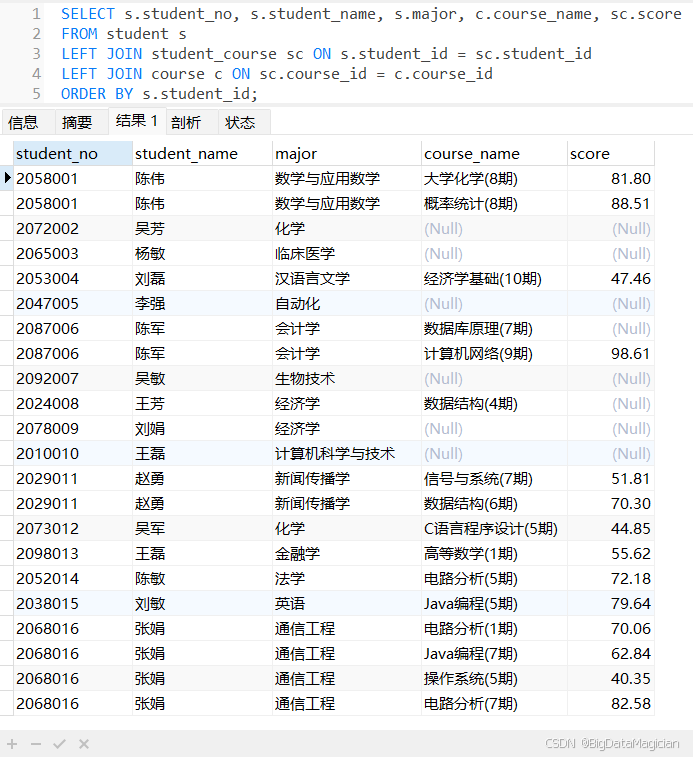Image resolution: width=693 pixels, height=757 pixels.
Task: Add a new record with the plus icon
Action: coord(12,744)
